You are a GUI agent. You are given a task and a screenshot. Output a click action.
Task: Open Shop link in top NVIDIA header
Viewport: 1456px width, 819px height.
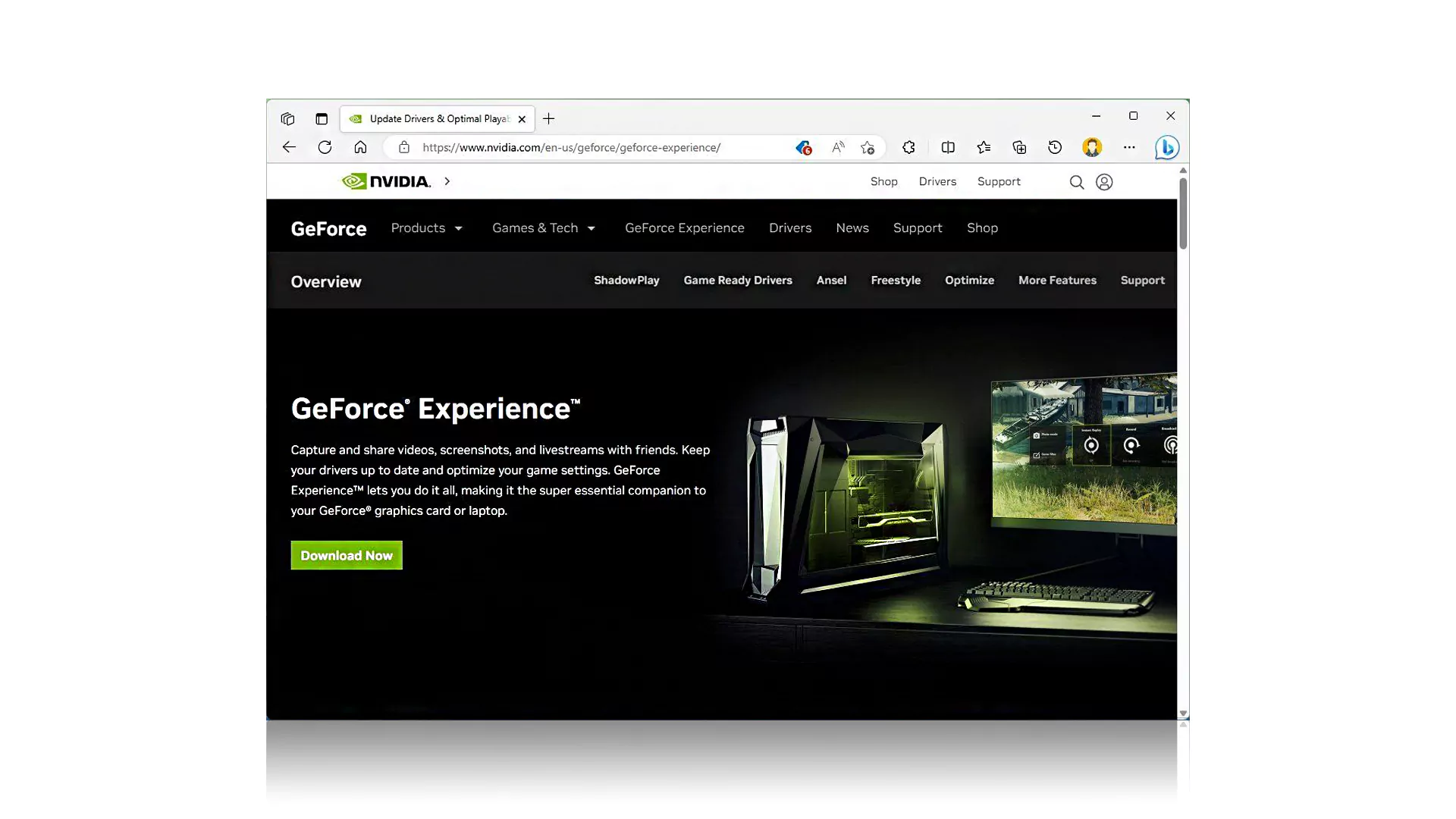point(883,182)
